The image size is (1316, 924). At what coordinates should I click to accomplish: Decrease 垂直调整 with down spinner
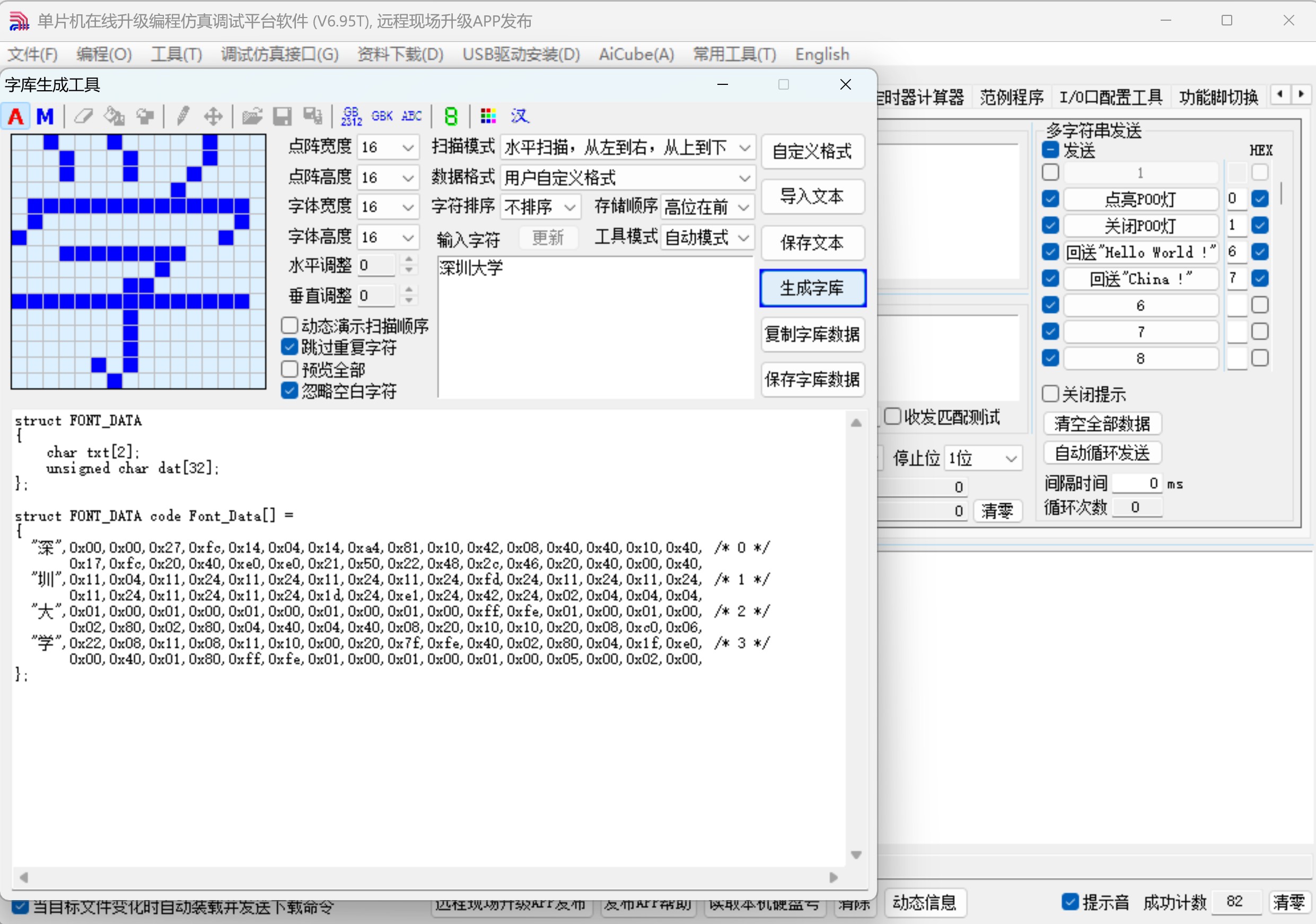[x=409, y=301]
